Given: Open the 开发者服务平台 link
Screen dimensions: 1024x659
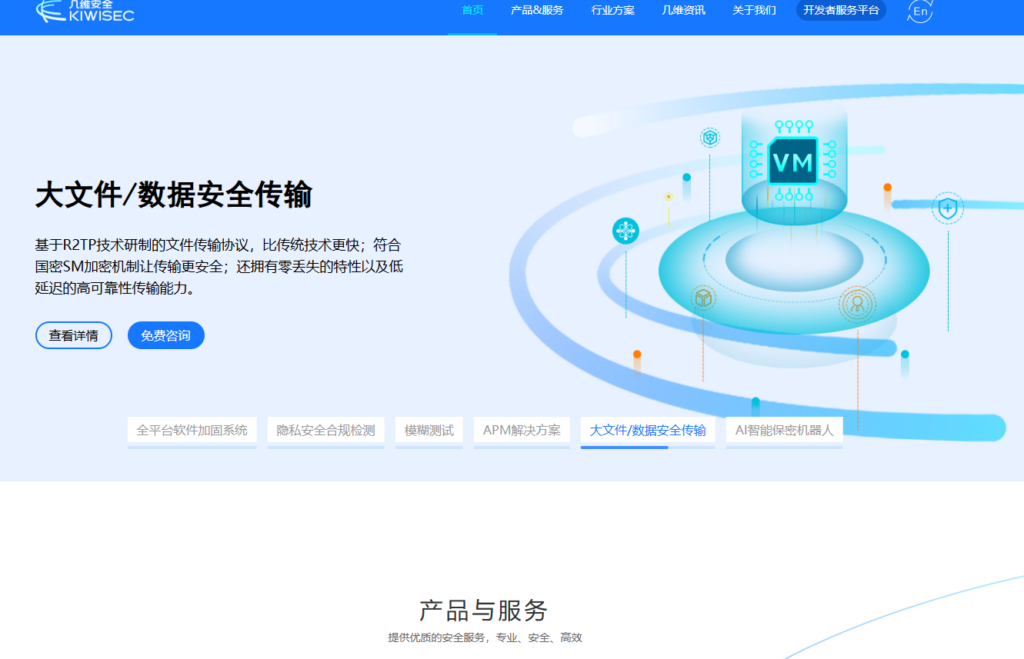Looking at the screenshot, I should click(x=840, y=11).
